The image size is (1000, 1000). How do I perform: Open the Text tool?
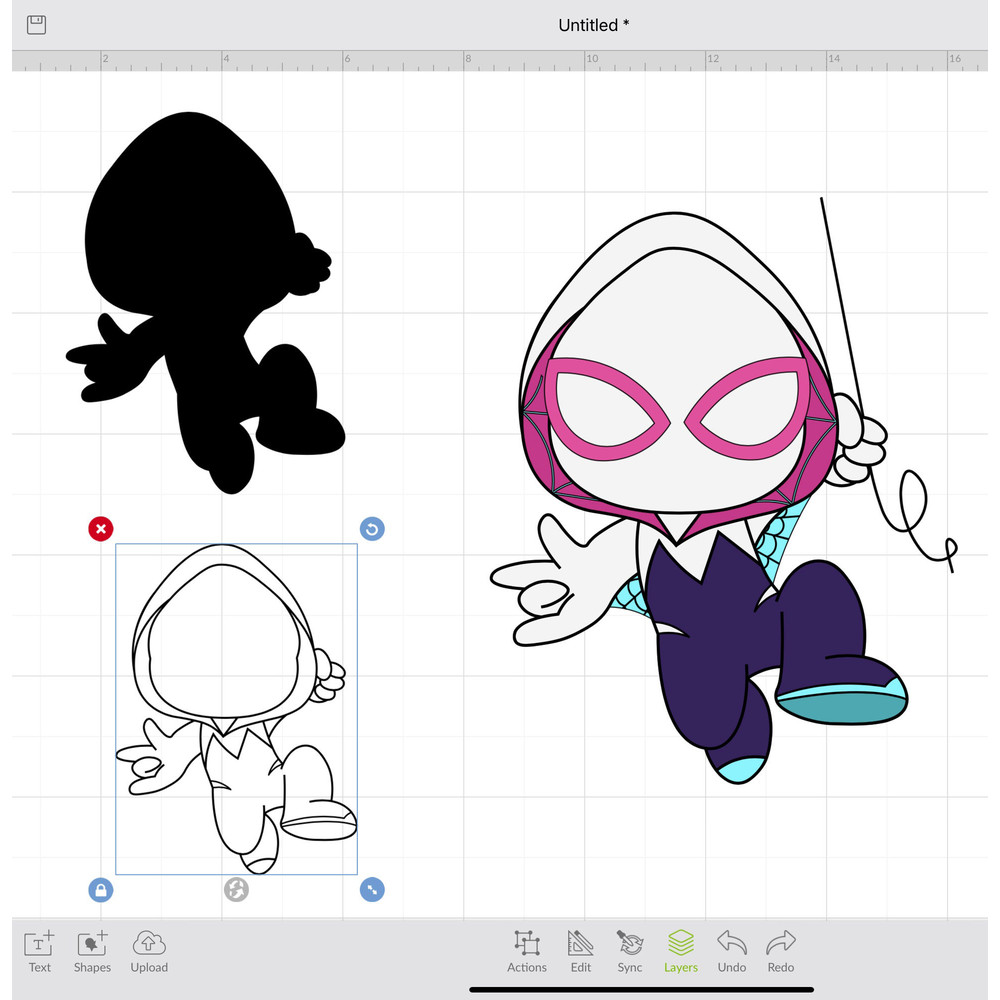pyautogui.click(x=40, y=951)
